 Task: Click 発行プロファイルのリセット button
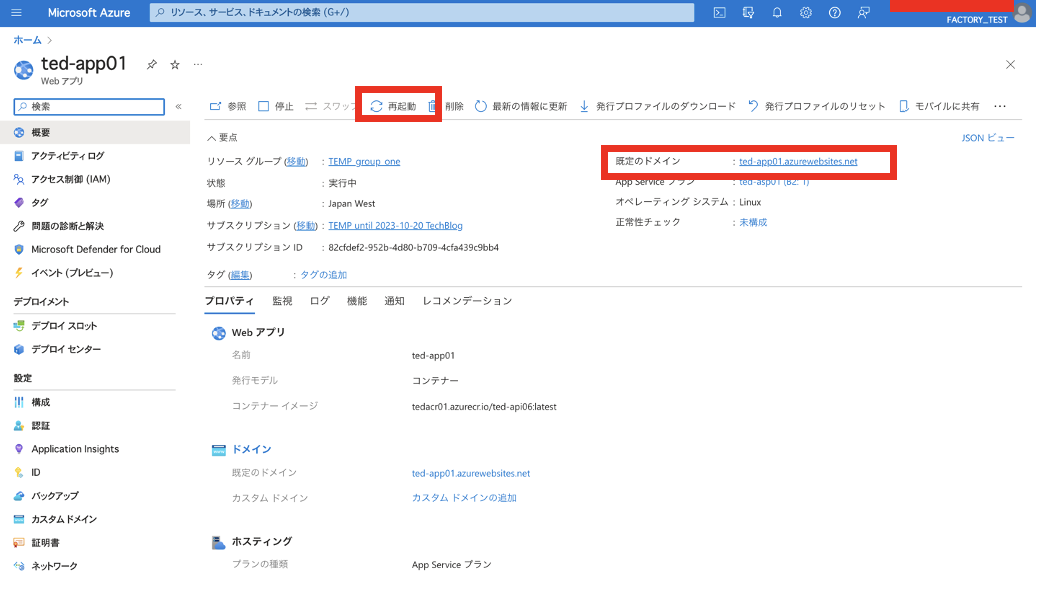pos(817,106)
